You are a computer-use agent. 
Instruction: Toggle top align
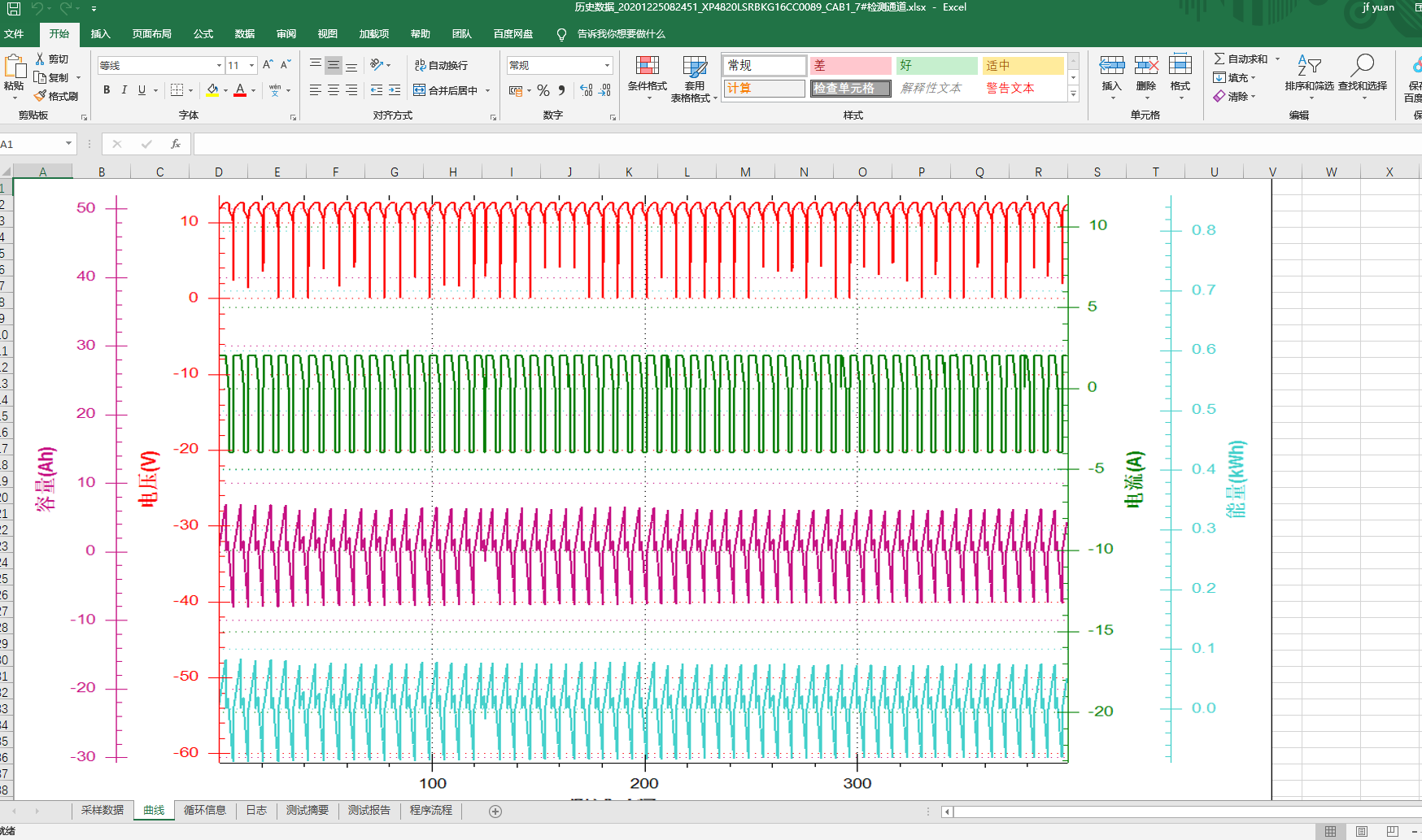point(316,65)
